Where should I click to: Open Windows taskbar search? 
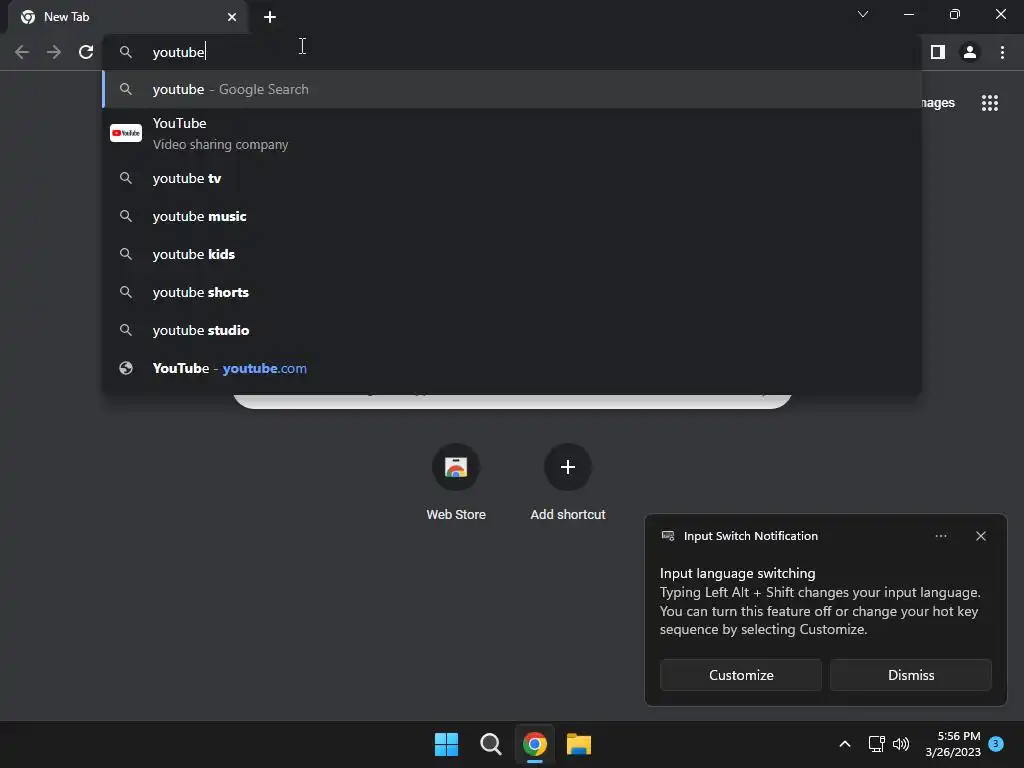(490, 744)
